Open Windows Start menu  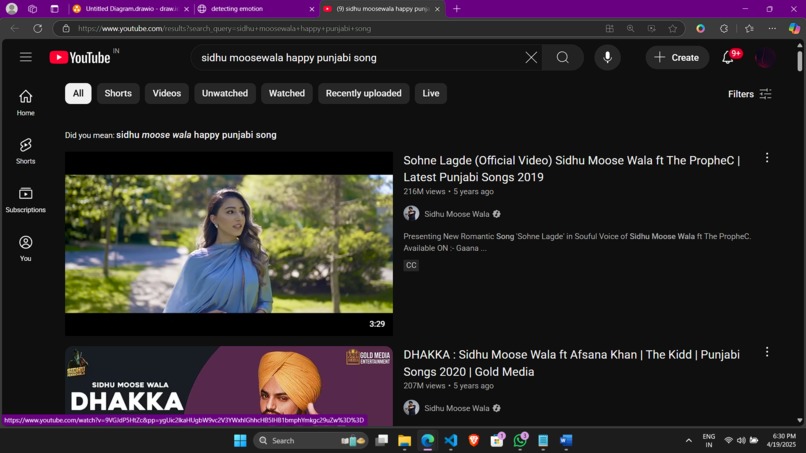tap(240, 441)
